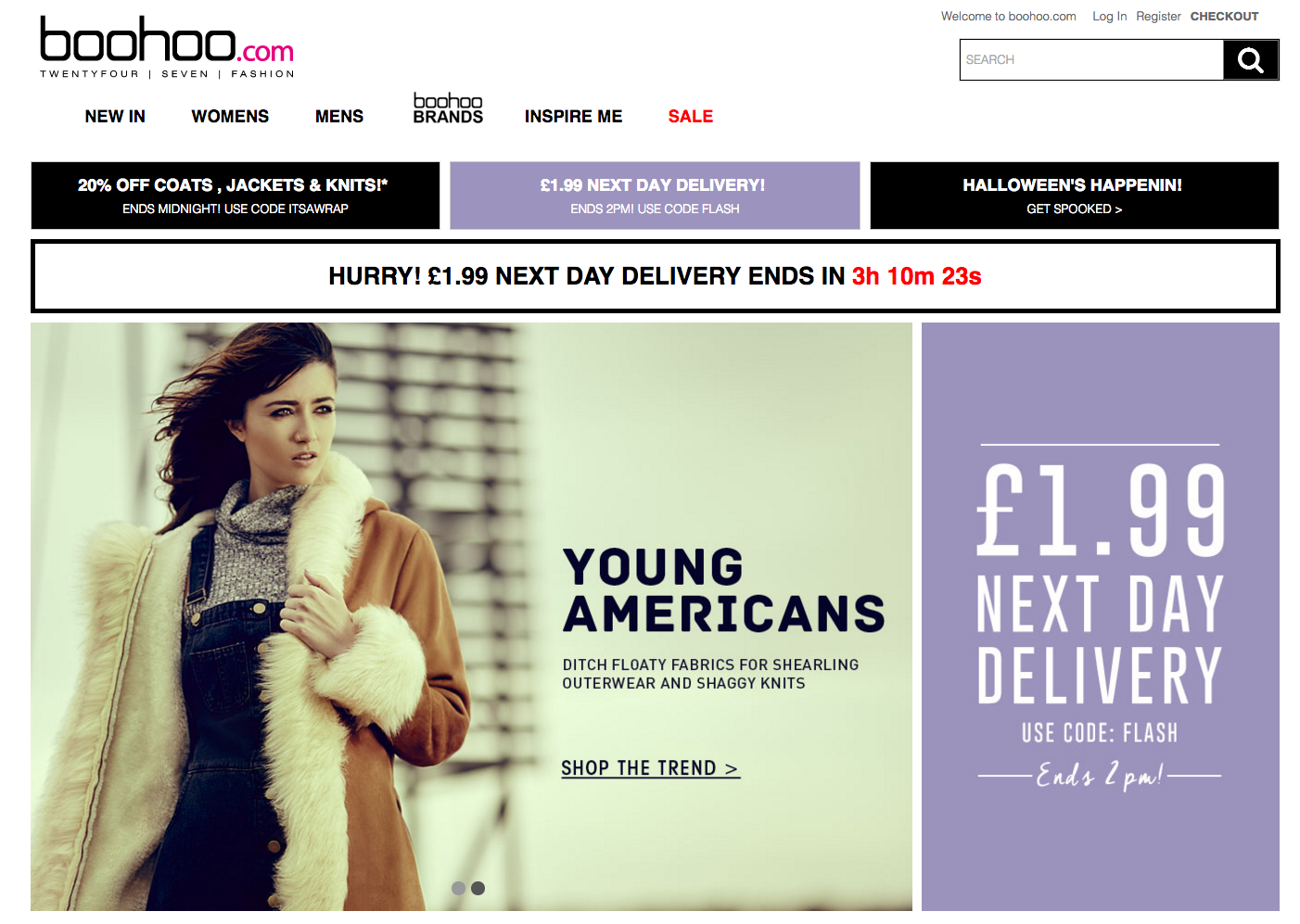Go to the SALE section
1300x924 pixels.
pyautogui.click(x=691, y=116)
